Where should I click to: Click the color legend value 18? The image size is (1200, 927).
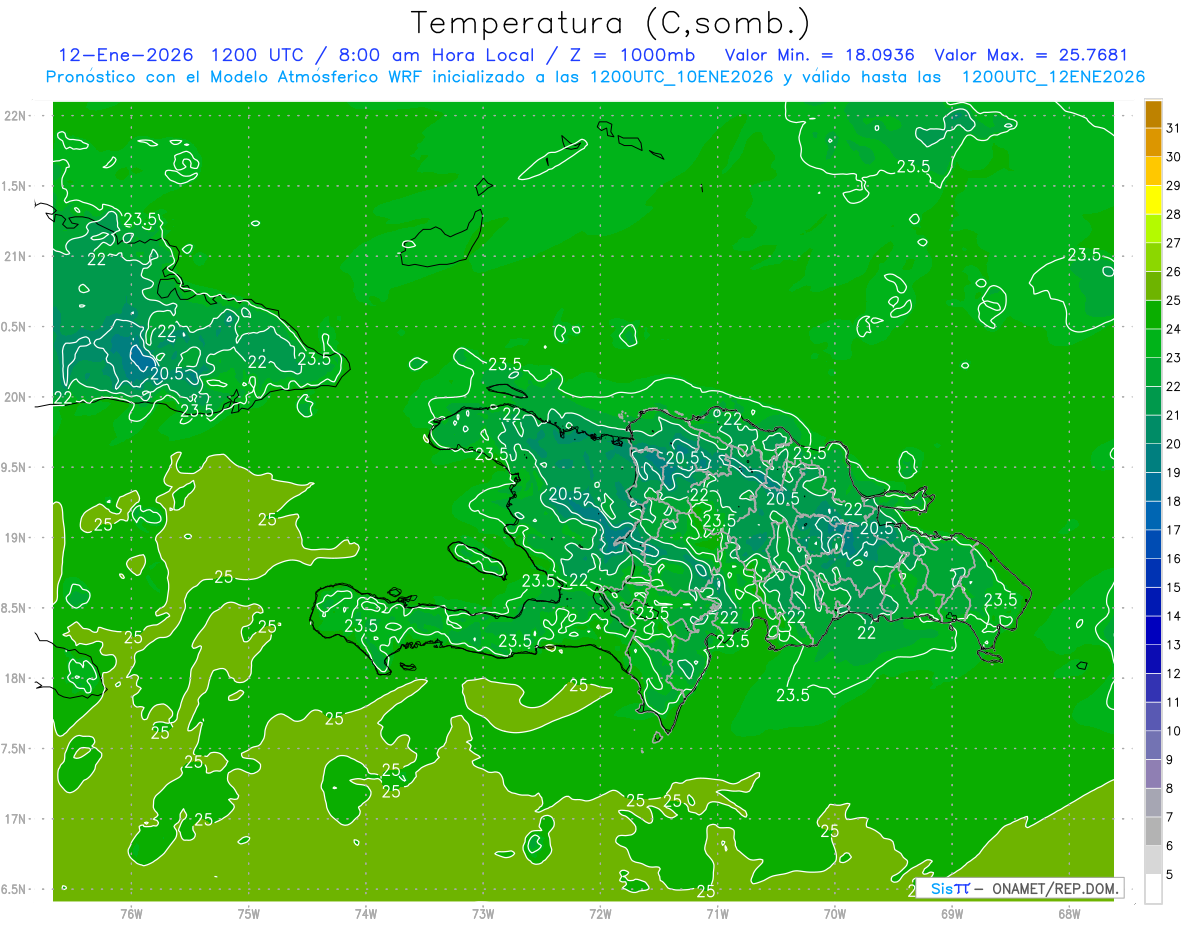click(1174, 501)
